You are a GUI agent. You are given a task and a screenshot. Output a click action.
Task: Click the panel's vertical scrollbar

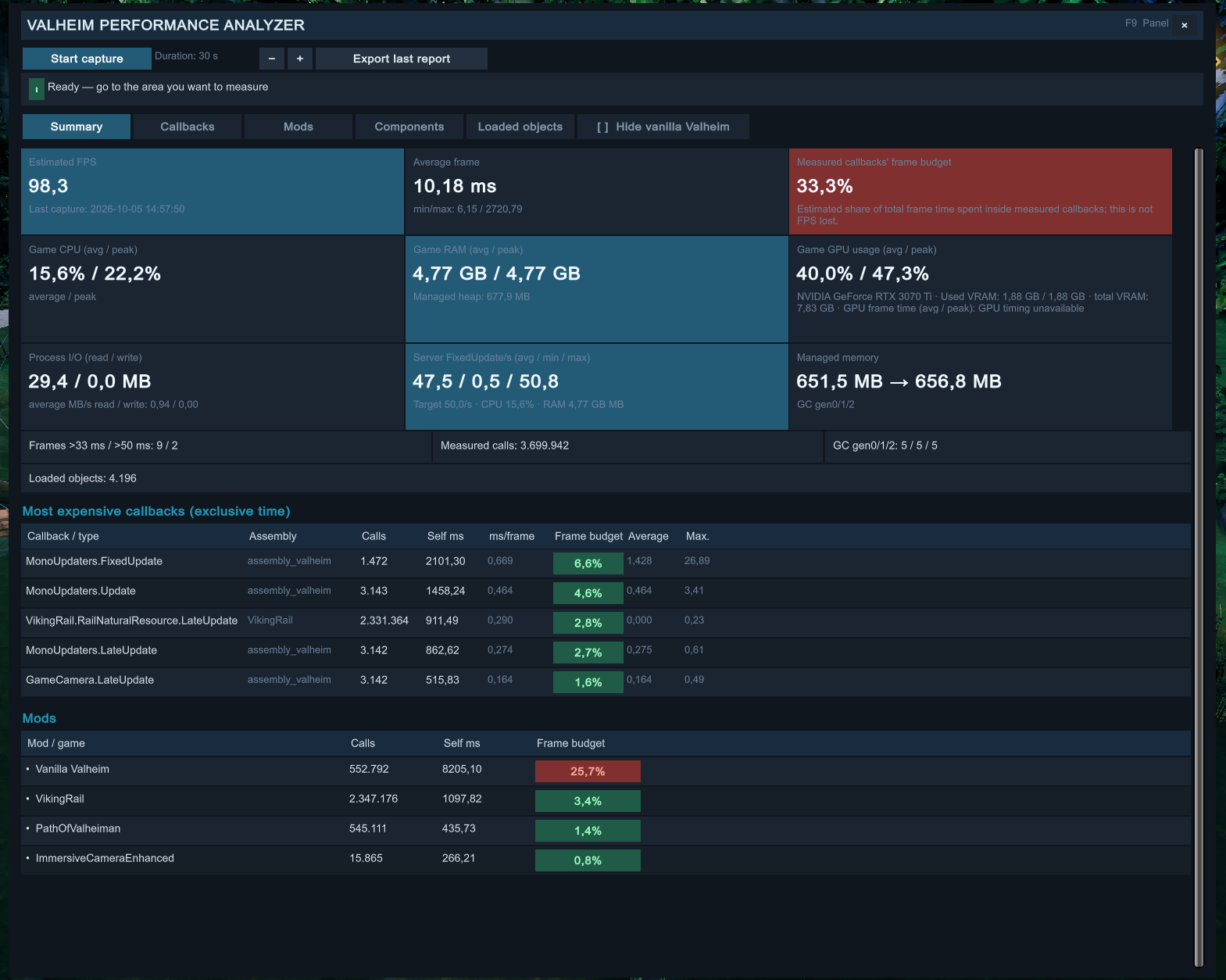(1199, 556)
